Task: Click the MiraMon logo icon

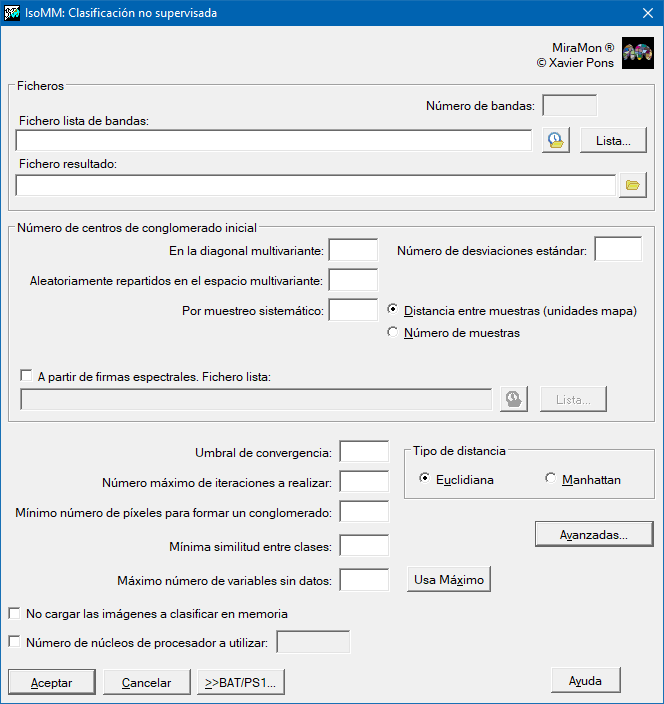Action: point(637,54)
